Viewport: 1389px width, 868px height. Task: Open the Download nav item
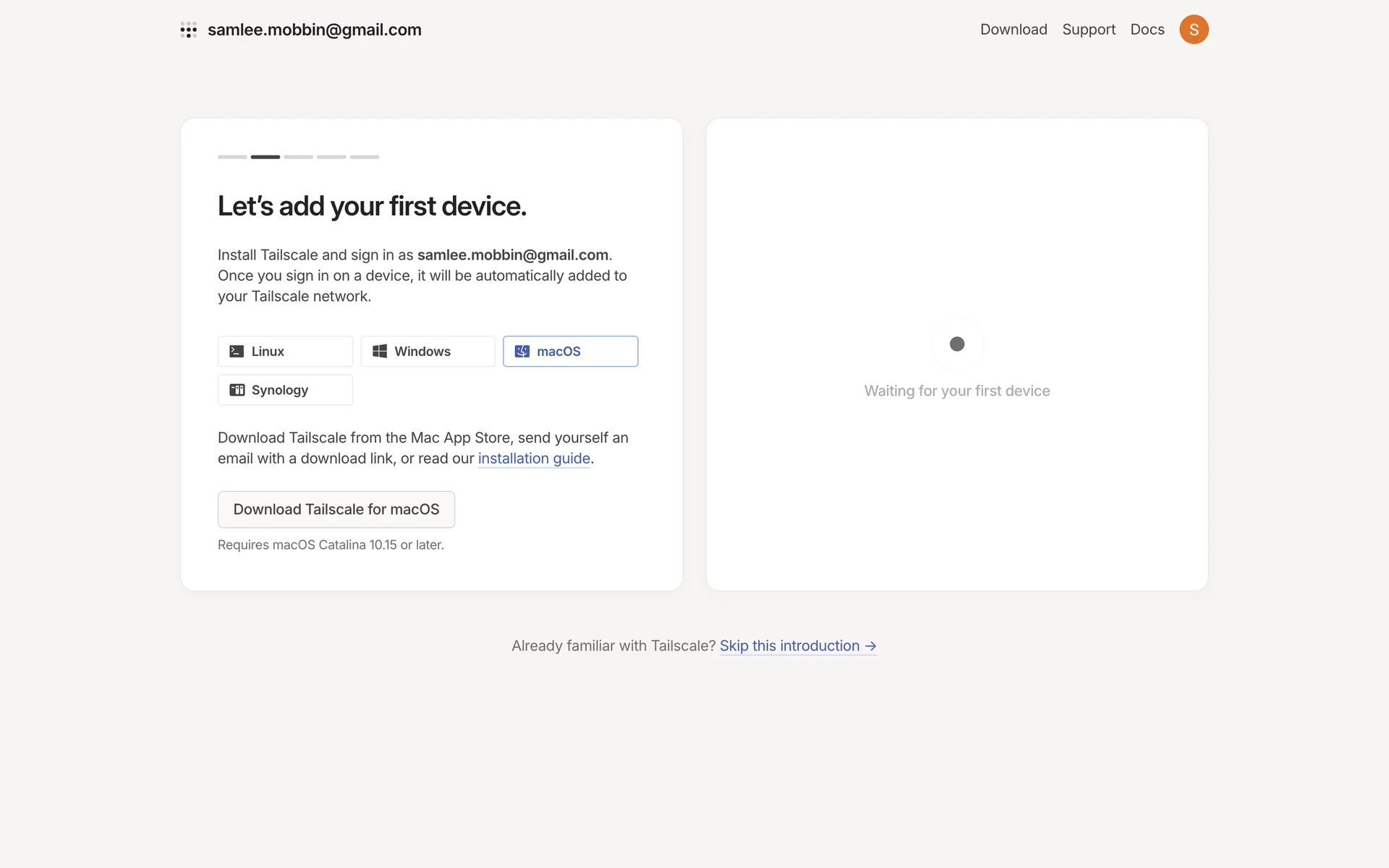click(1013, 30)
